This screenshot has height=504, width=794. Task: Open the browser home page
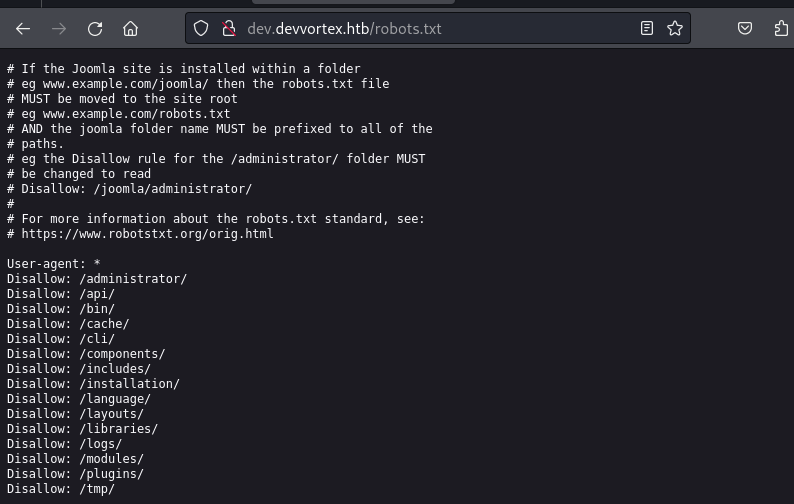[130, 29]
